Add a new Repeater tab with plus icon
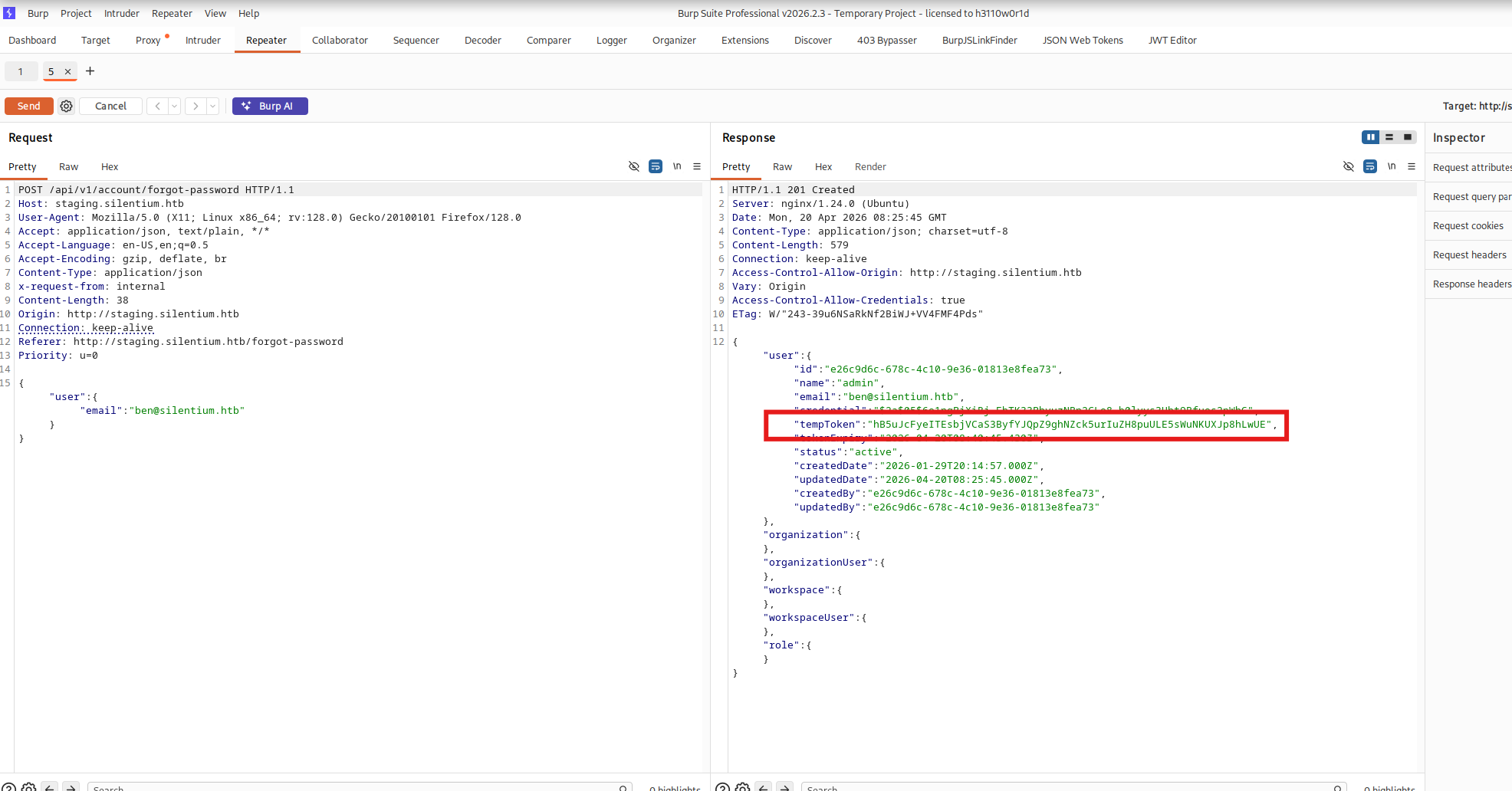This screenshot has width=1512, height=791. [x=90, y=71]
